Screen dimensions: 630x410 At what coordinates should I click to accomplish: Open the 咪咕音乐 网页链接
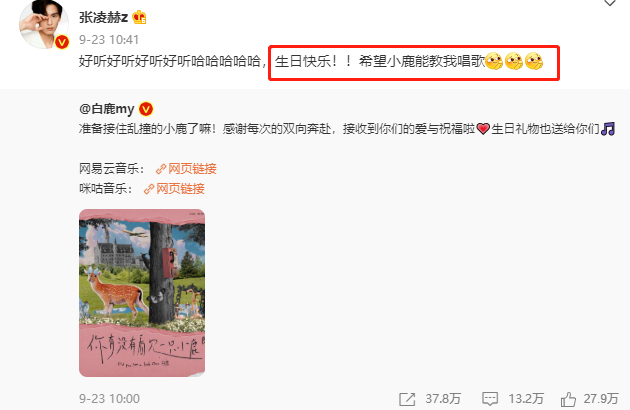click(180, 189)
